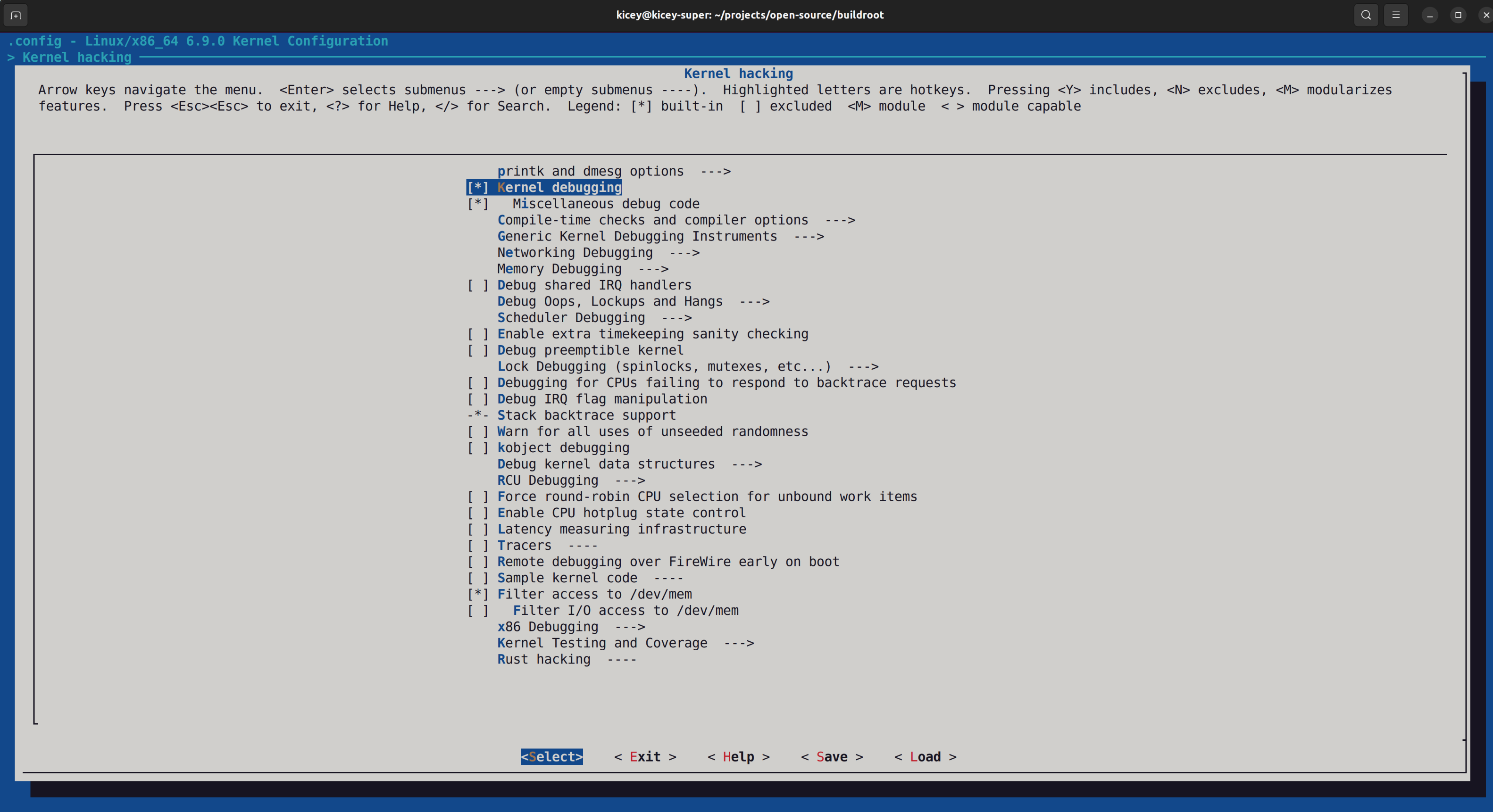The width and height of the screenshot is (1493, 812).
Task: Open the terminal search icon
Action: click(1366, 15)
